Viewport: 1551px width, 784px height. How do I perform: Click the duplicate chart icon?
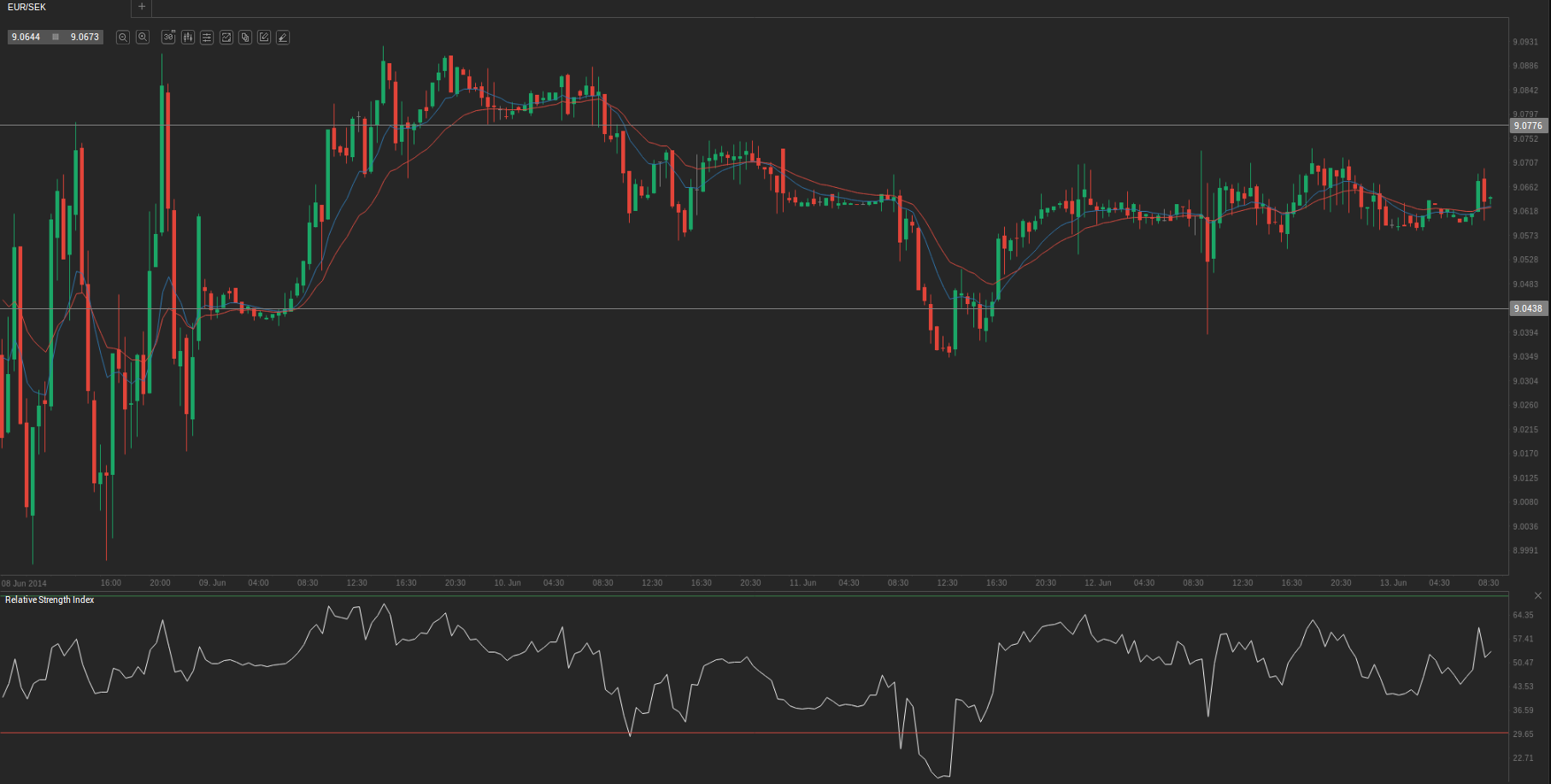tap(245, 38)
